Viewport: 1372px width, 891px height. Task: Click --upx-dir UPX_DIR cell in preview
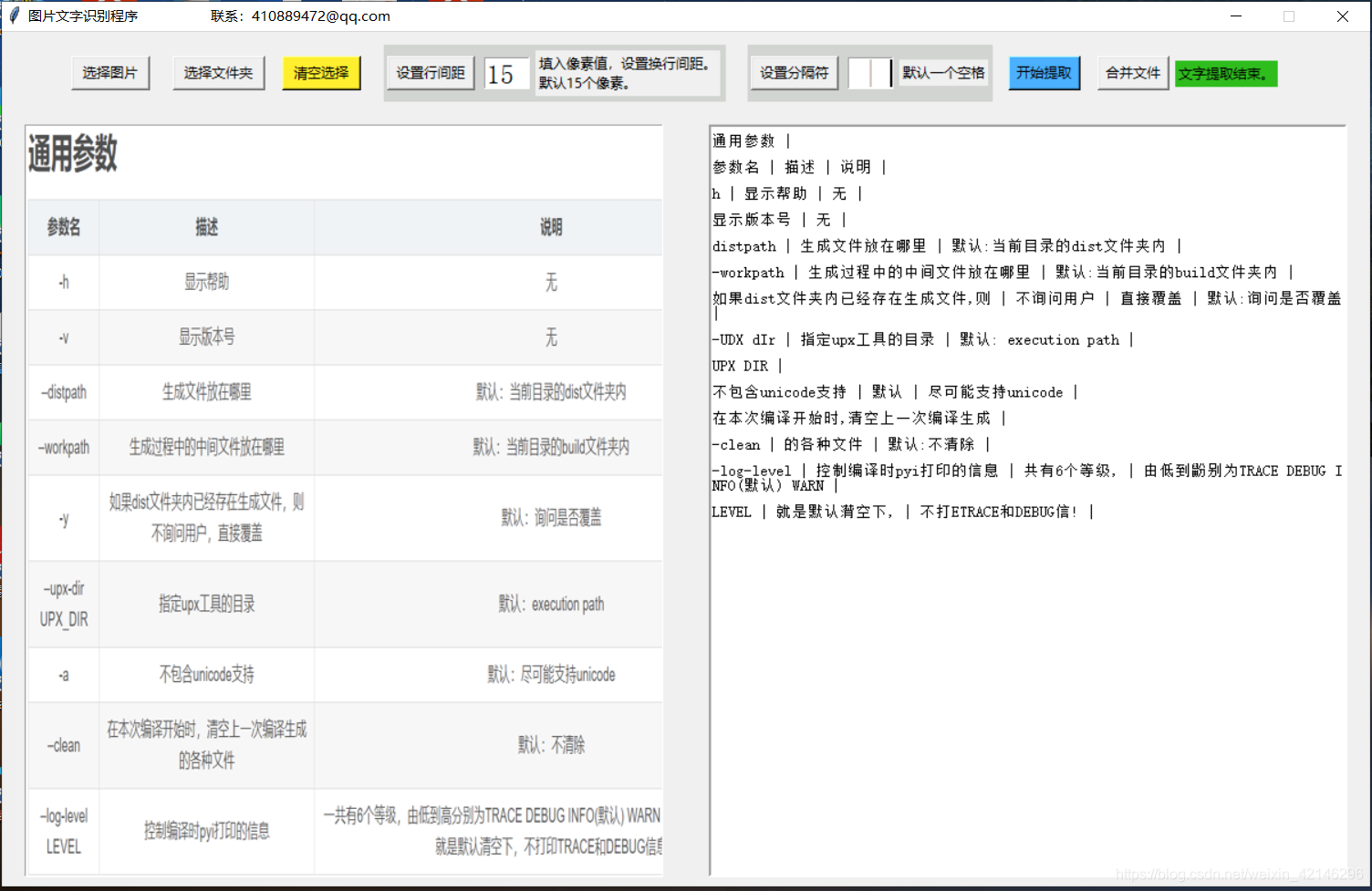pyautogui.click(x=64, y=604)
